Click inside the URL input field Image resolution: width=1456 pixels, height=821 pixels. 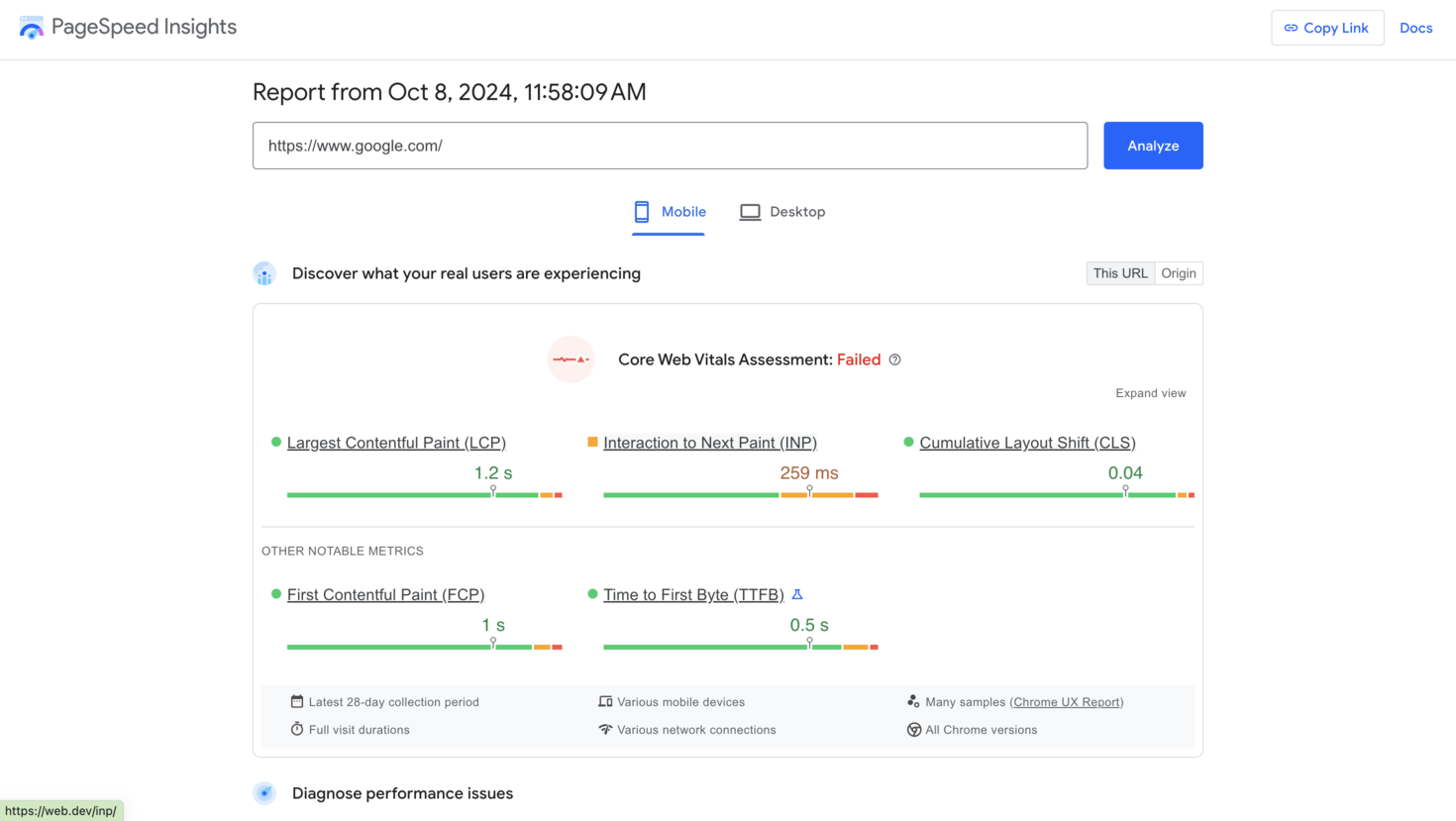point(670,146)
